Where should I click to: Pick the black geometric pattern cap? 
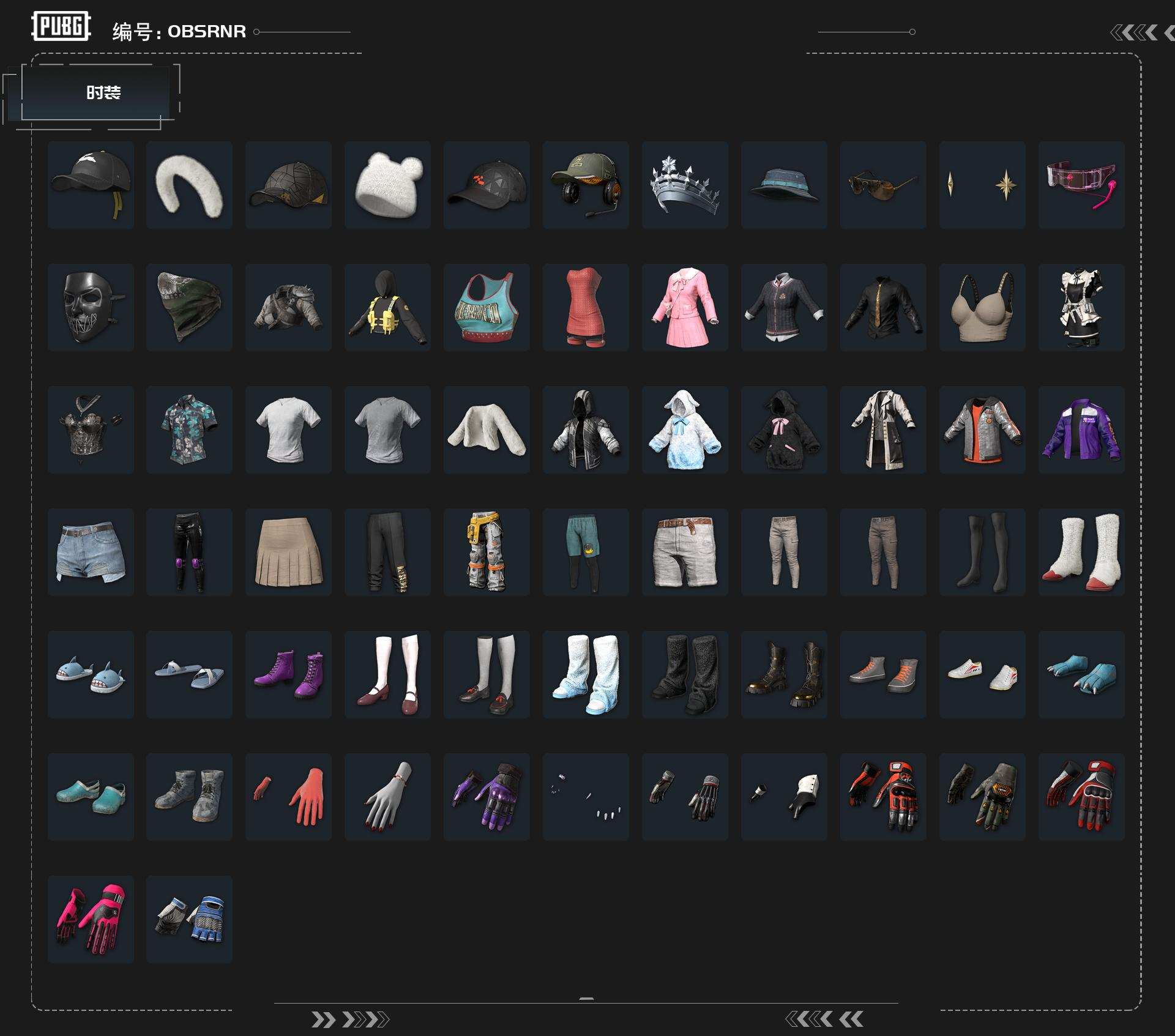pos(288,185)
